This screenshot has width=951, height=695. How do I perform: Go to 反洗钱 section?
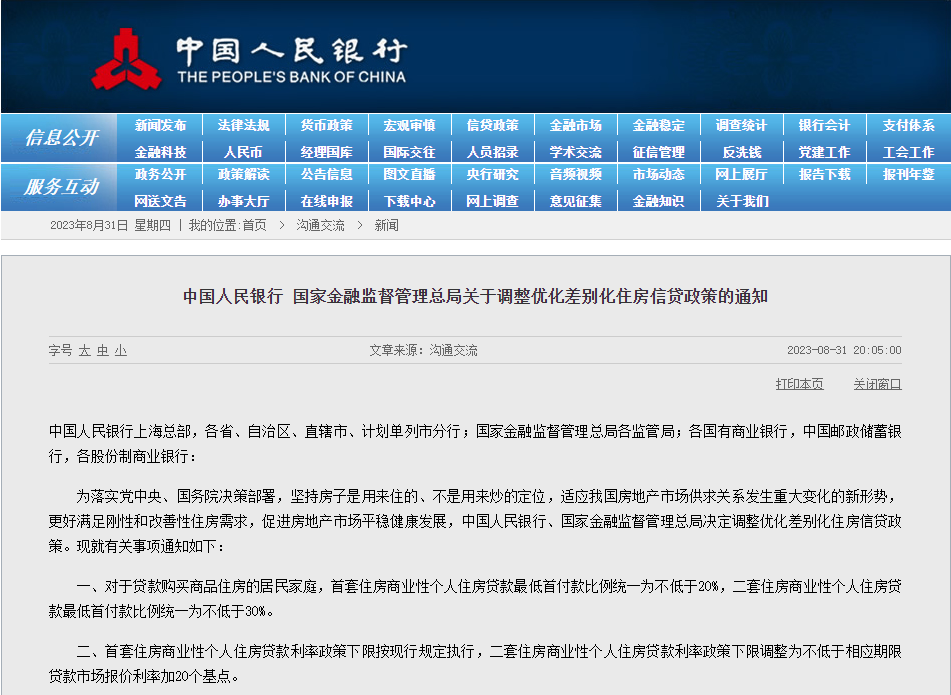tap(741, 152)
